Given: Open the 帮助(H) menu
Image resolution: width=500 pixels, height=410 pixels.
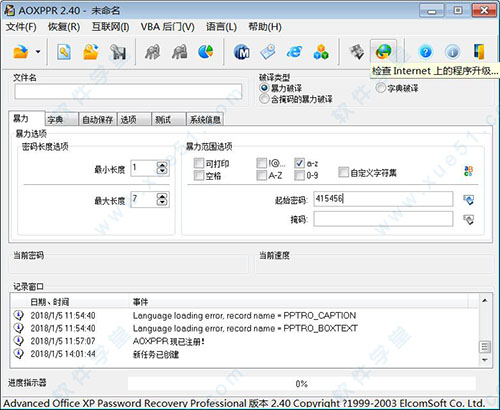Looking at the screenshot, I should coord(265,27).
